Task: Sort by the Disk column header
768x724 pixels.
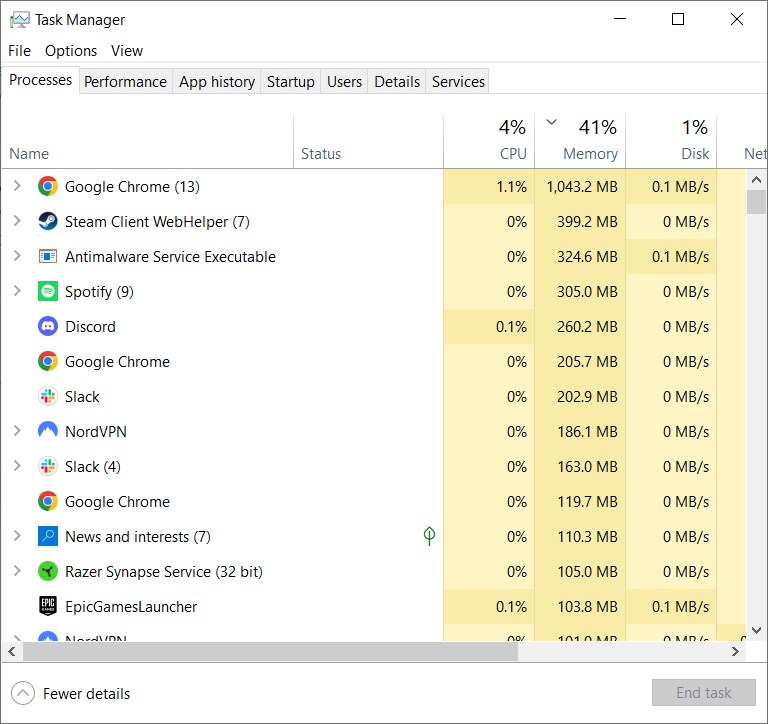Action: pyautogui.click(x=671, y=142)
